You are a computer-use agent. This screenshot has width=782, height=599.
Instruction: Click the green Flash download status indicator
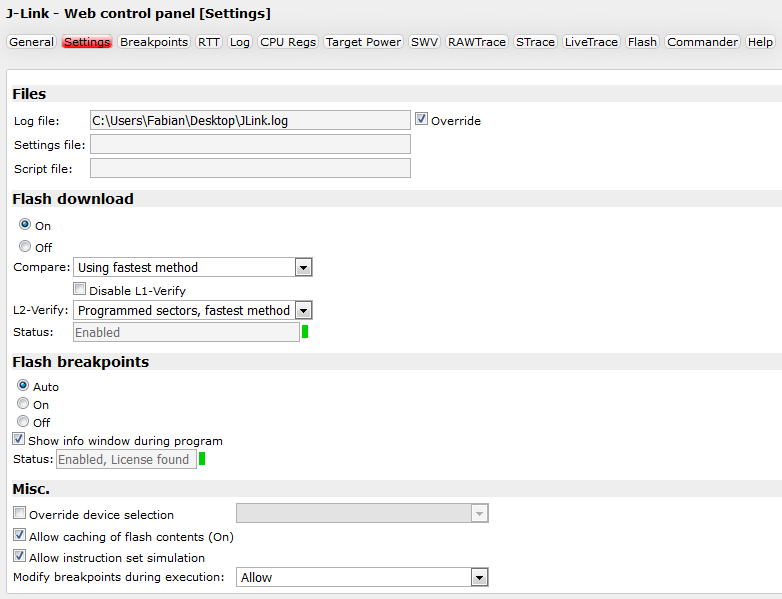(x=305, y=332)
